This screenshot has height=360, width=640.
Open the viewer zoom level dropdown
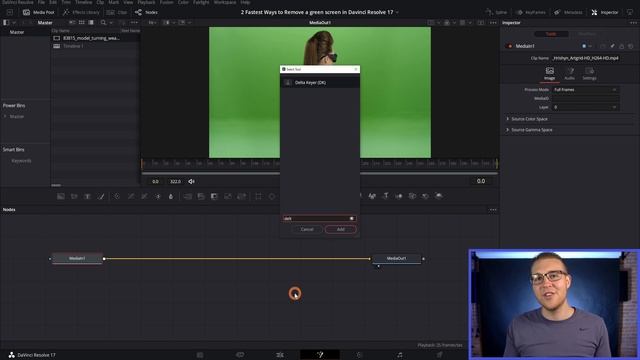click(x=153, y=22)
